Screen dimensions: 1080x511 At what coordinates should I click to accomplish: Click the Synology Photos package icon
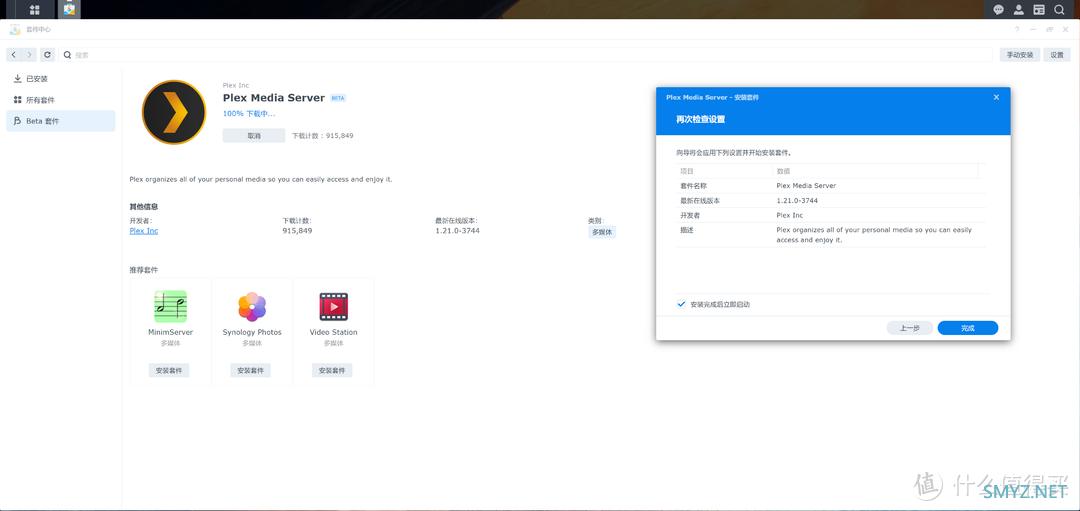point(252,306)
